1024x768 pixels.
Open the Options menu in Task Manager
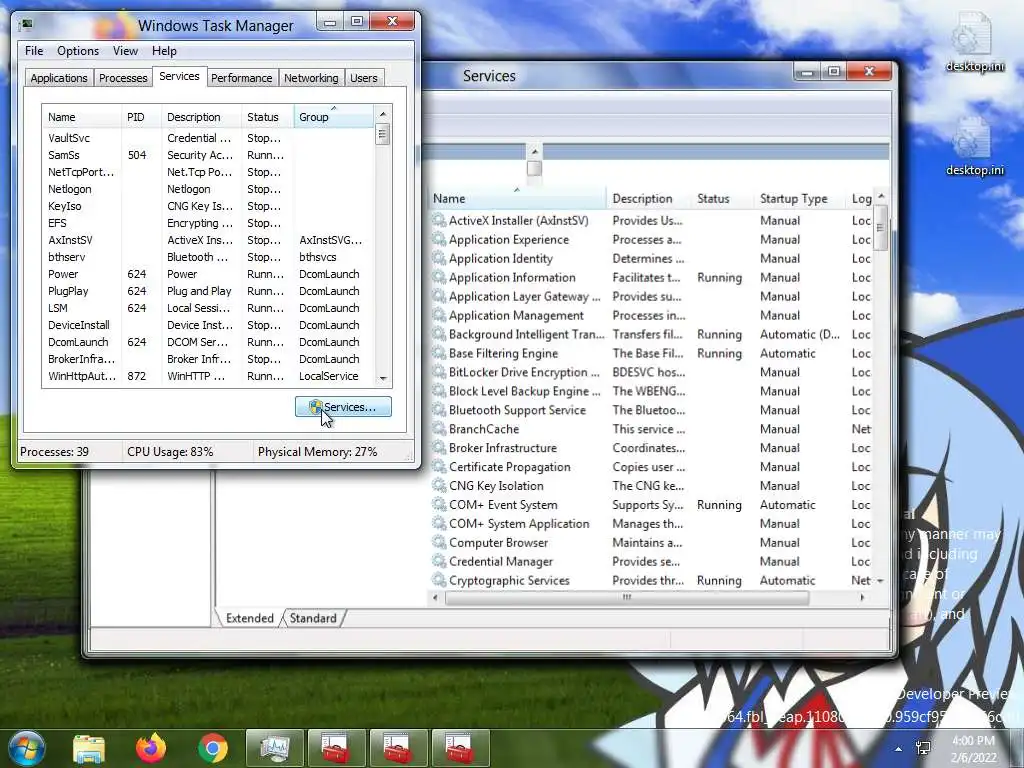click(x=78, y=51)
